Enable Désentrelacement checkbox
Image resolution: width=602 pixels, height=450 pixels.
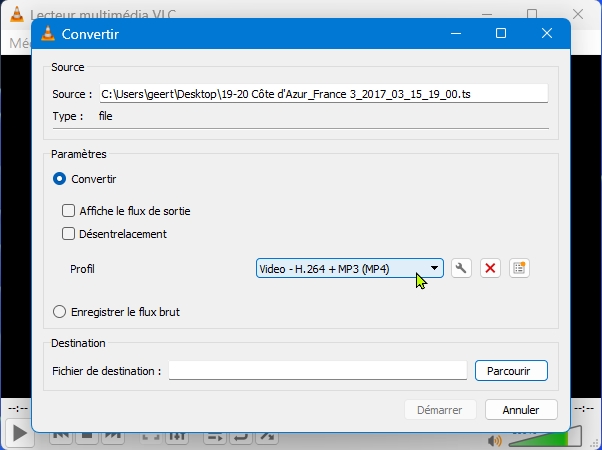(68, 234)
